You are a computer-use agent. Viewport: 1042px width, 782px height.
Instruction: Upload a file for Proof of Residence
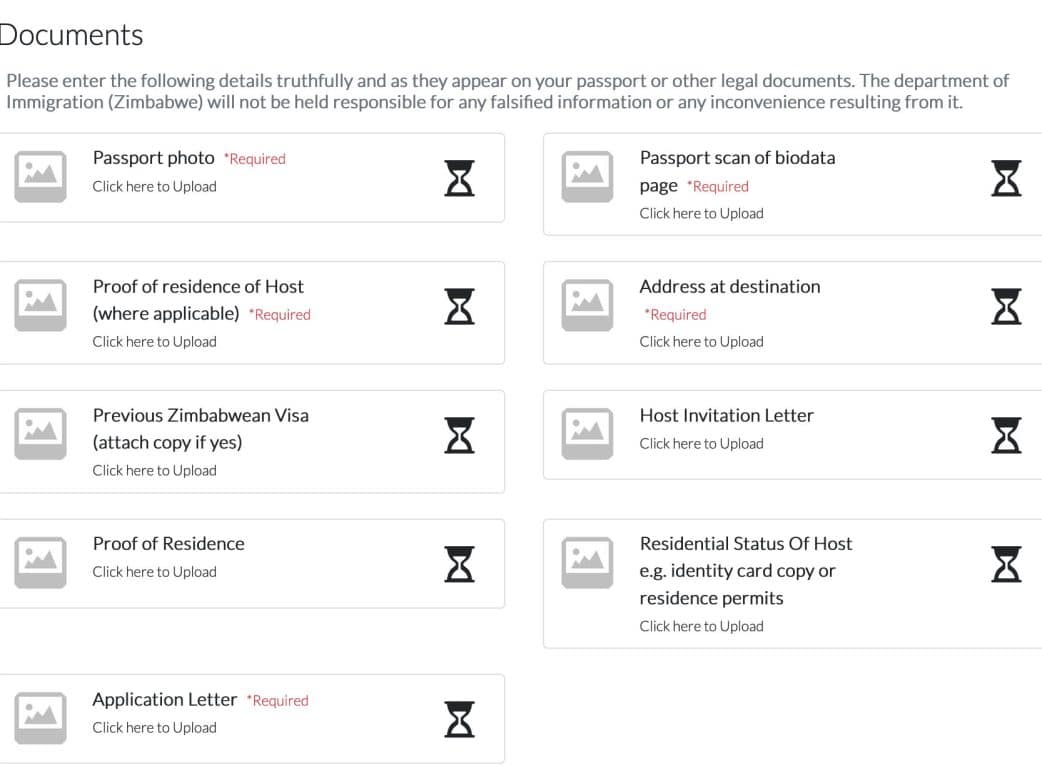[154, 572]
